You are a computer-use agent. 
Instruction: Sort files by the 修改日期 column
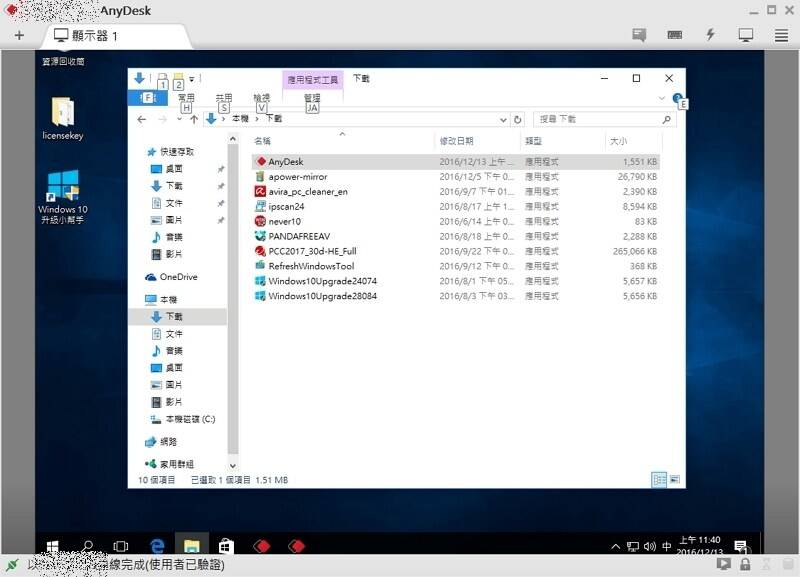click(457, 141)
